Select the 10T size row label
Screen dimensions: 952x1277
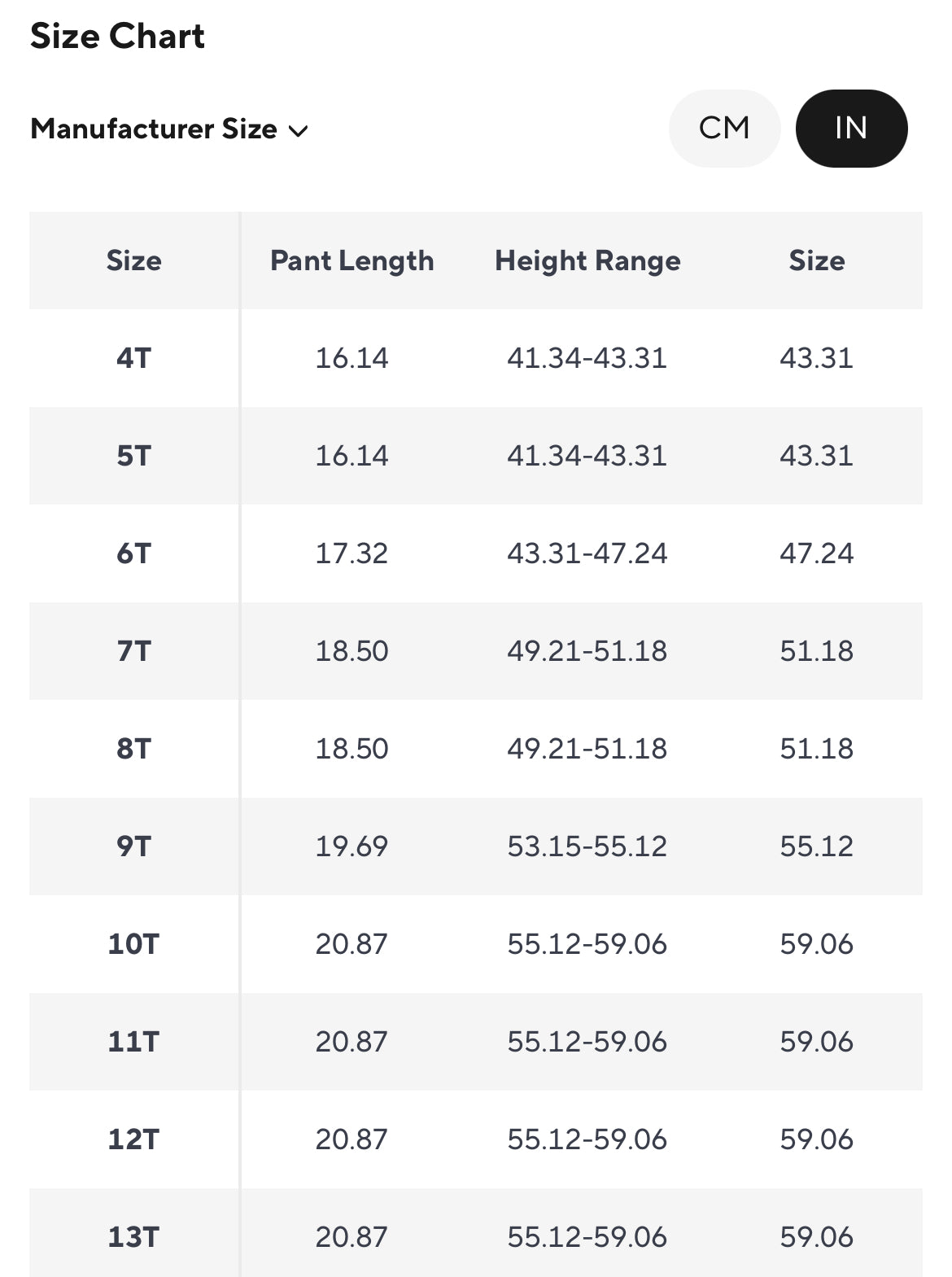133,944
